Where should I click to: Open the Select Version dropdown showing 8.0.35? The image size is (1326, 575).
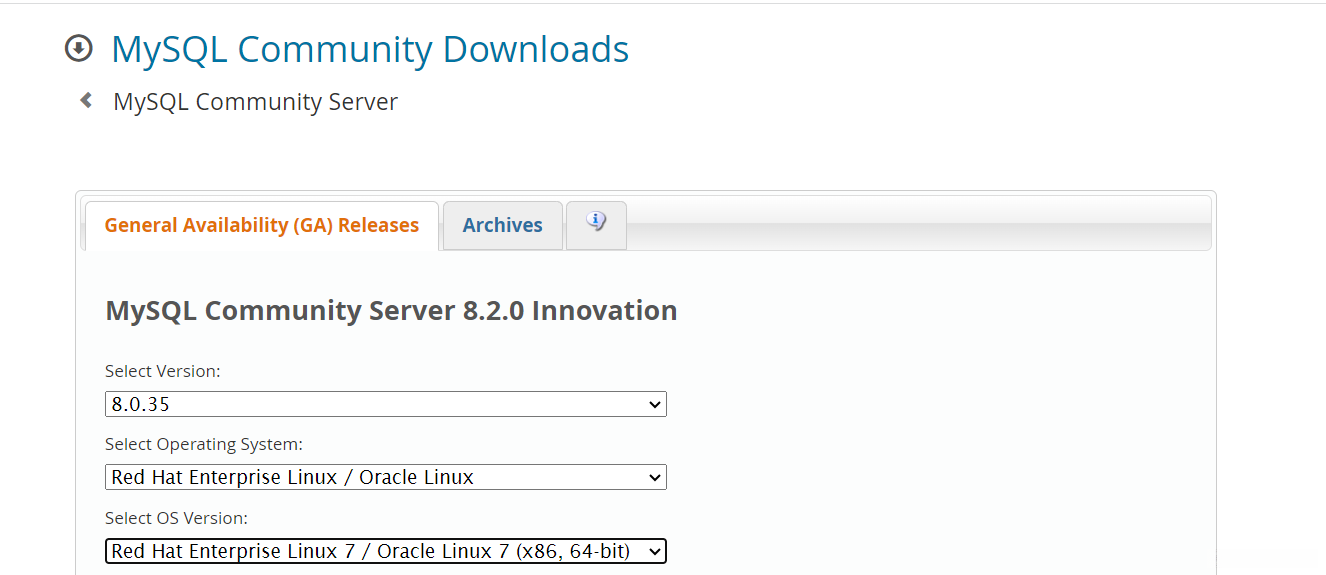coord(386,404)
